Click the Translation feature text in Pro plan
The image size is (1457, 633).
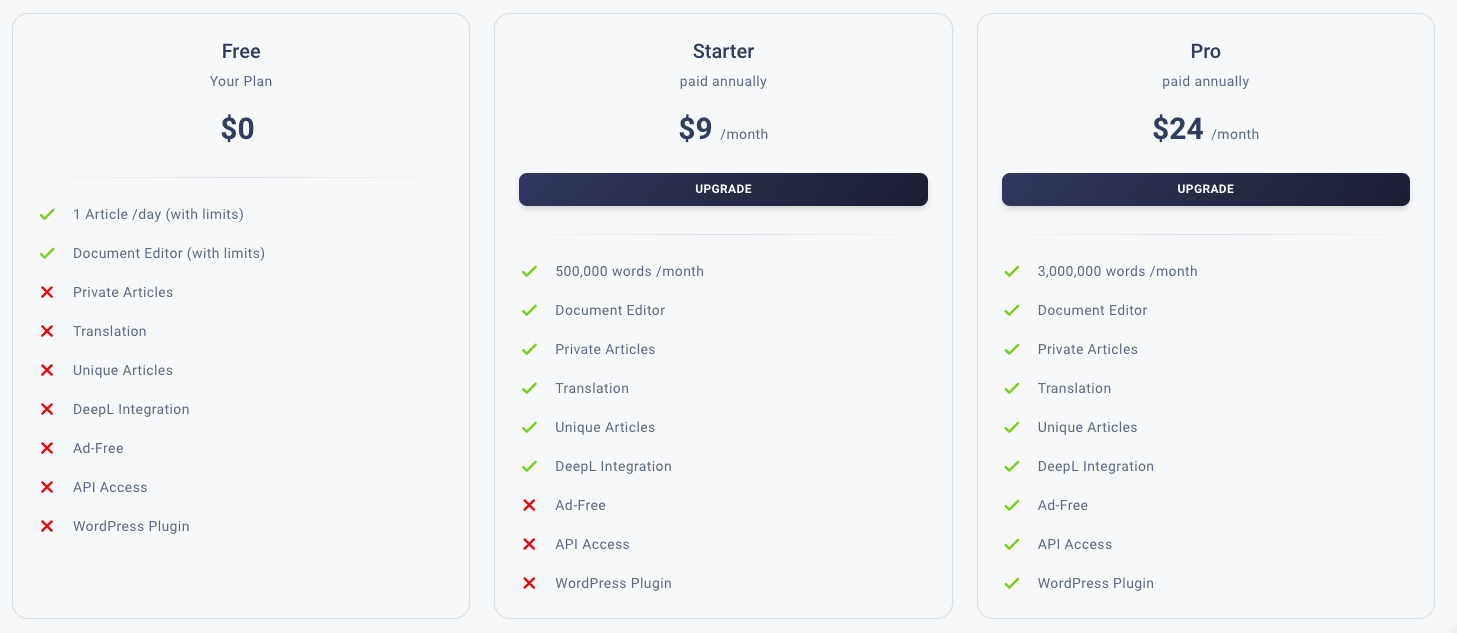(x=1074, y=388)
